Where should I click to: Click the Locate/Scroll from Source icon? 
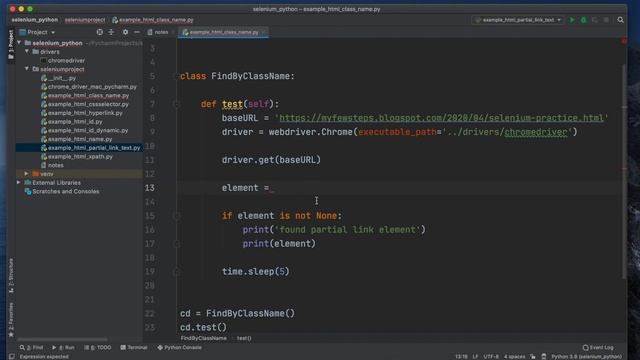(100, 32)
